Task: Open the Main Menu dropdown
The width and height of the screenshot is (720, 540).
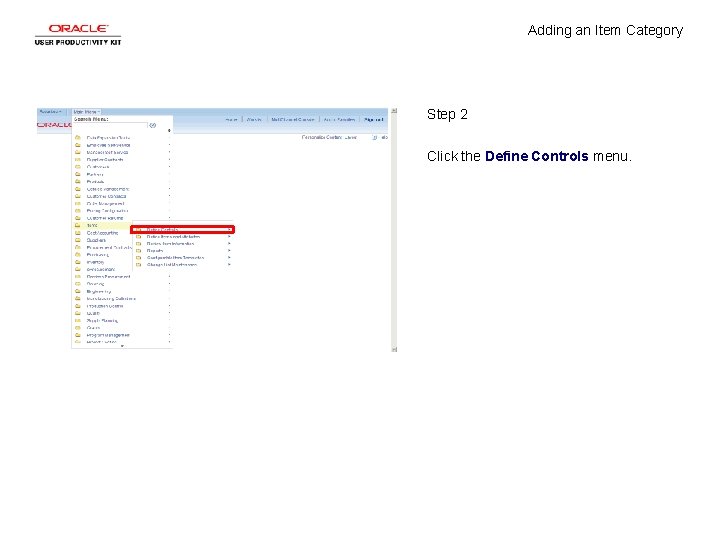Action: pyautogui.click(x=86, y=112)
